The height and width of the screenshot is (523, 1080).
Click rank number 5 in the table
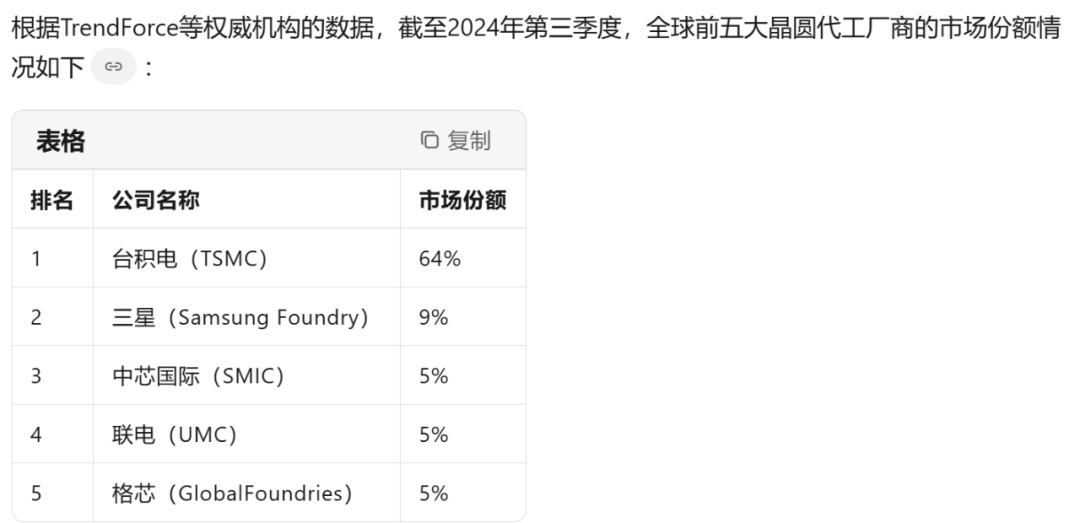click(36, 494)
